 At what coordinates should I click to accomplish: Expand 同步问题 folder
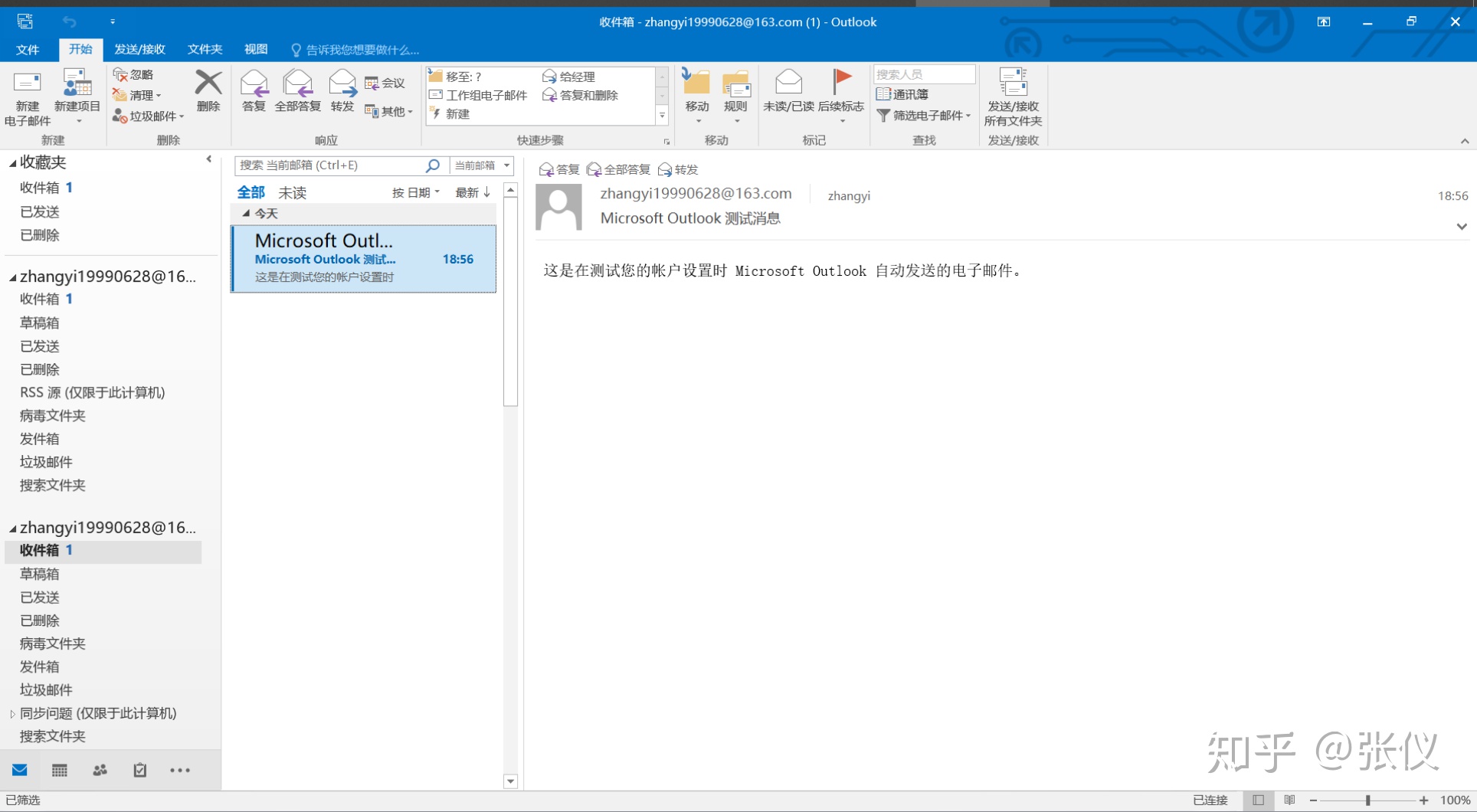pos(12,713)
